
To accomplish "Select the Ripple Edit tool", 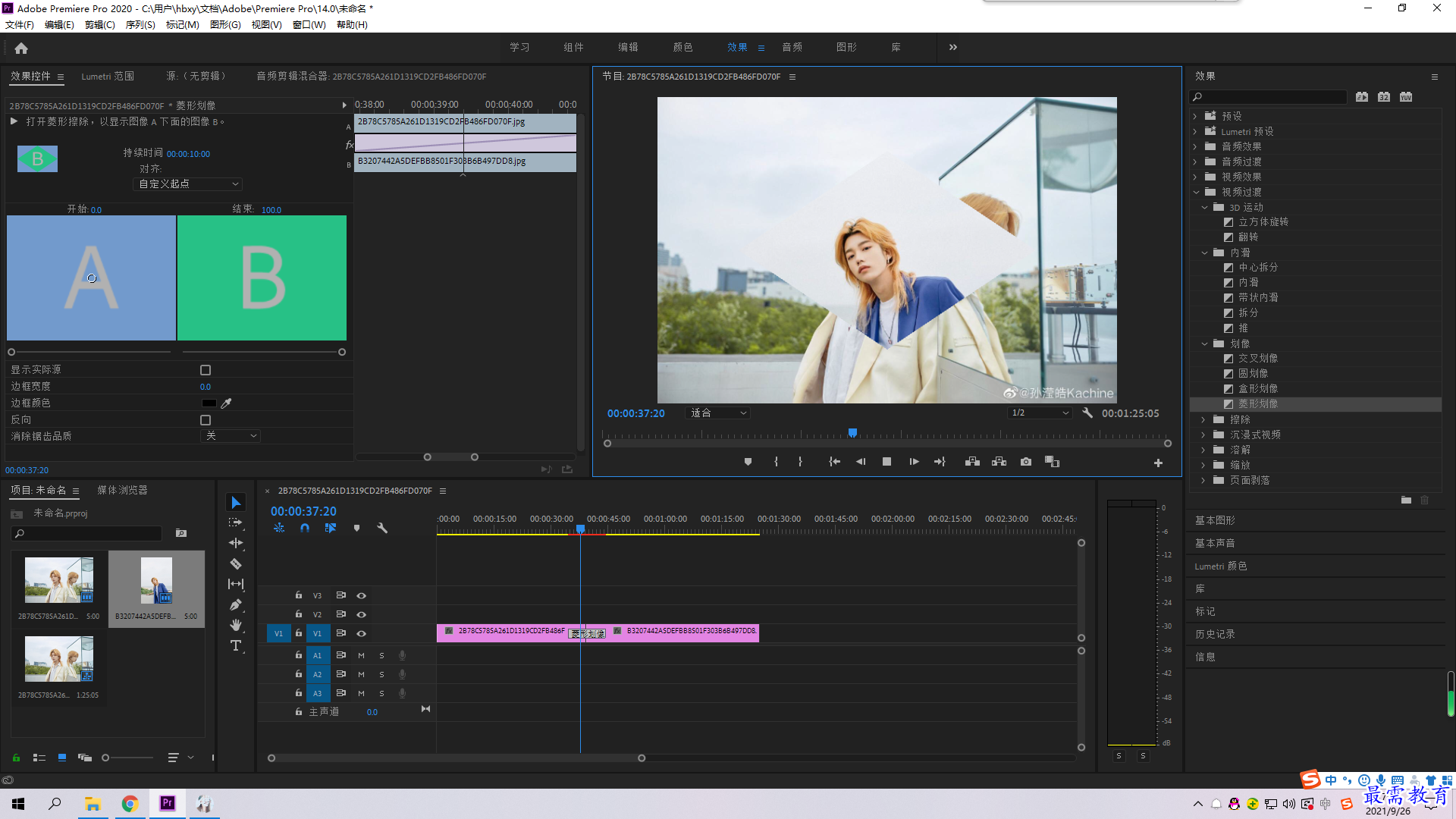I will tap(236, 543).
